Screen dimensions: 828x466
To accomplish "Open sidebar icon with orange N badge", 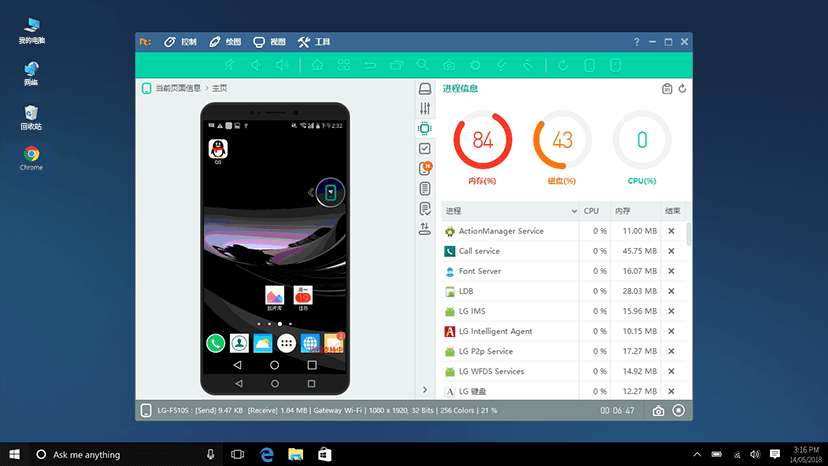I will coord(425,169).
